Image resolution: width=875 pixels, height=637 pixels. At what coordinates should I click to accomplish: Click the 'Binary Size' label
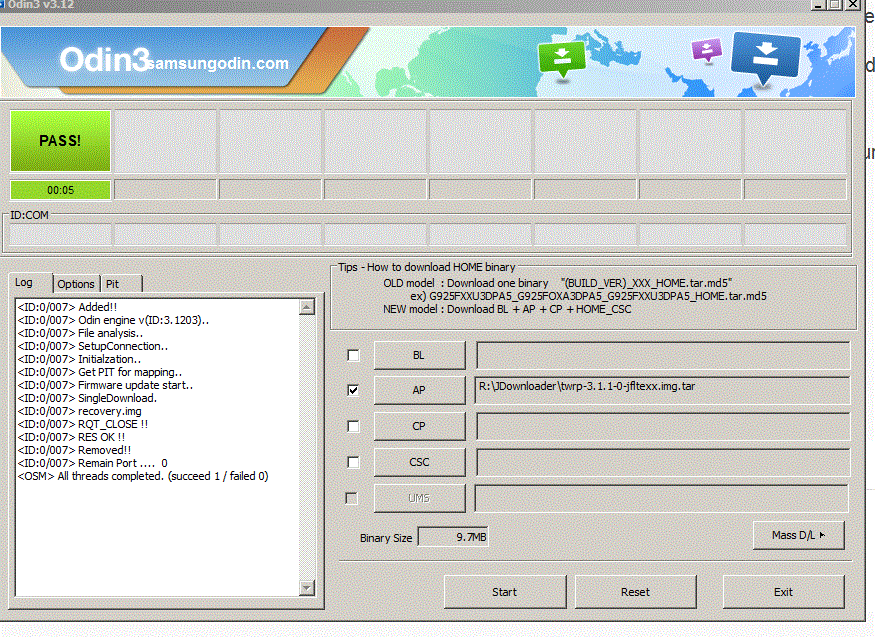pyautogui.click(x=386, y=538)
